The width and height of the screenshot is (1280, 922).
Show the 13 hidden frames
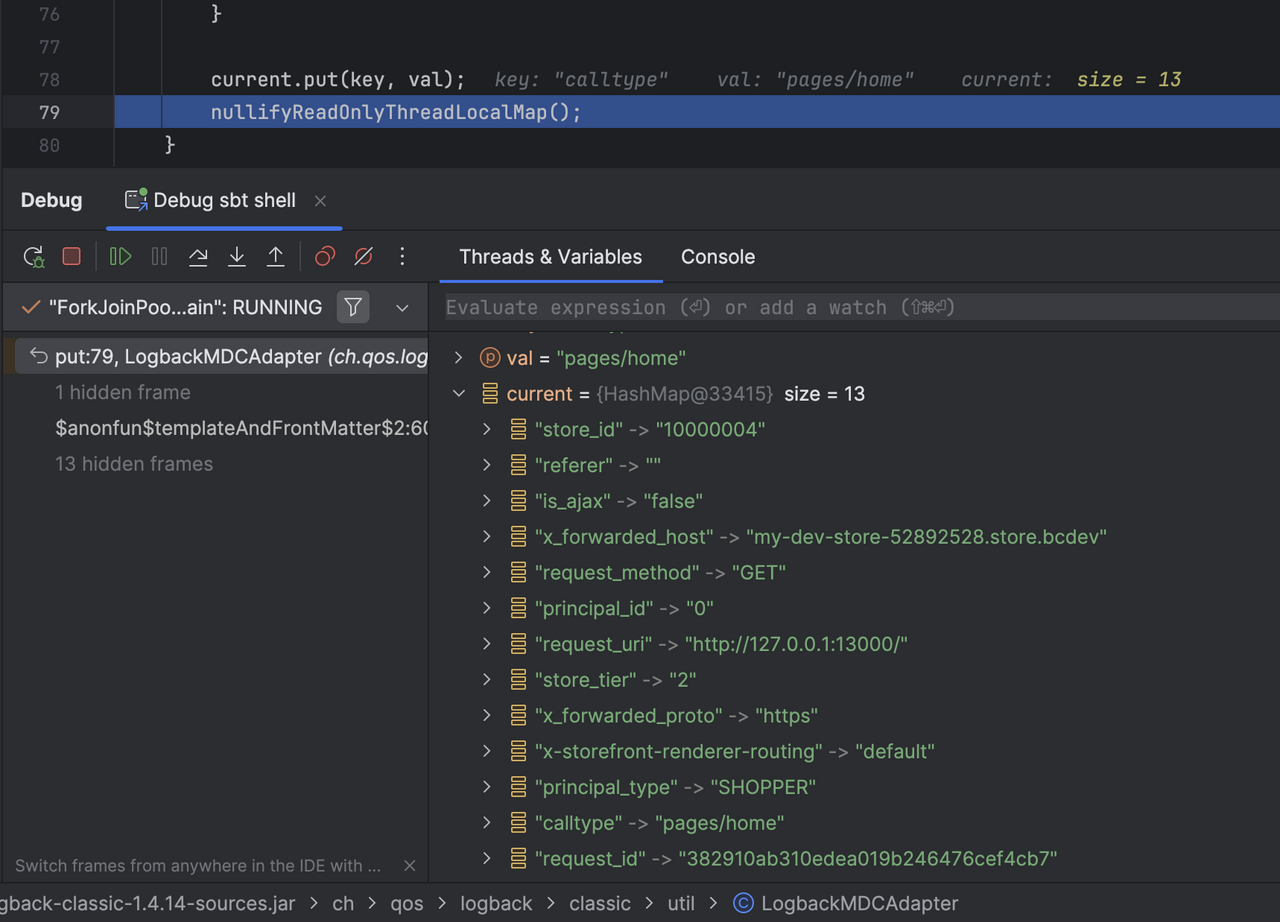point(134,464)
